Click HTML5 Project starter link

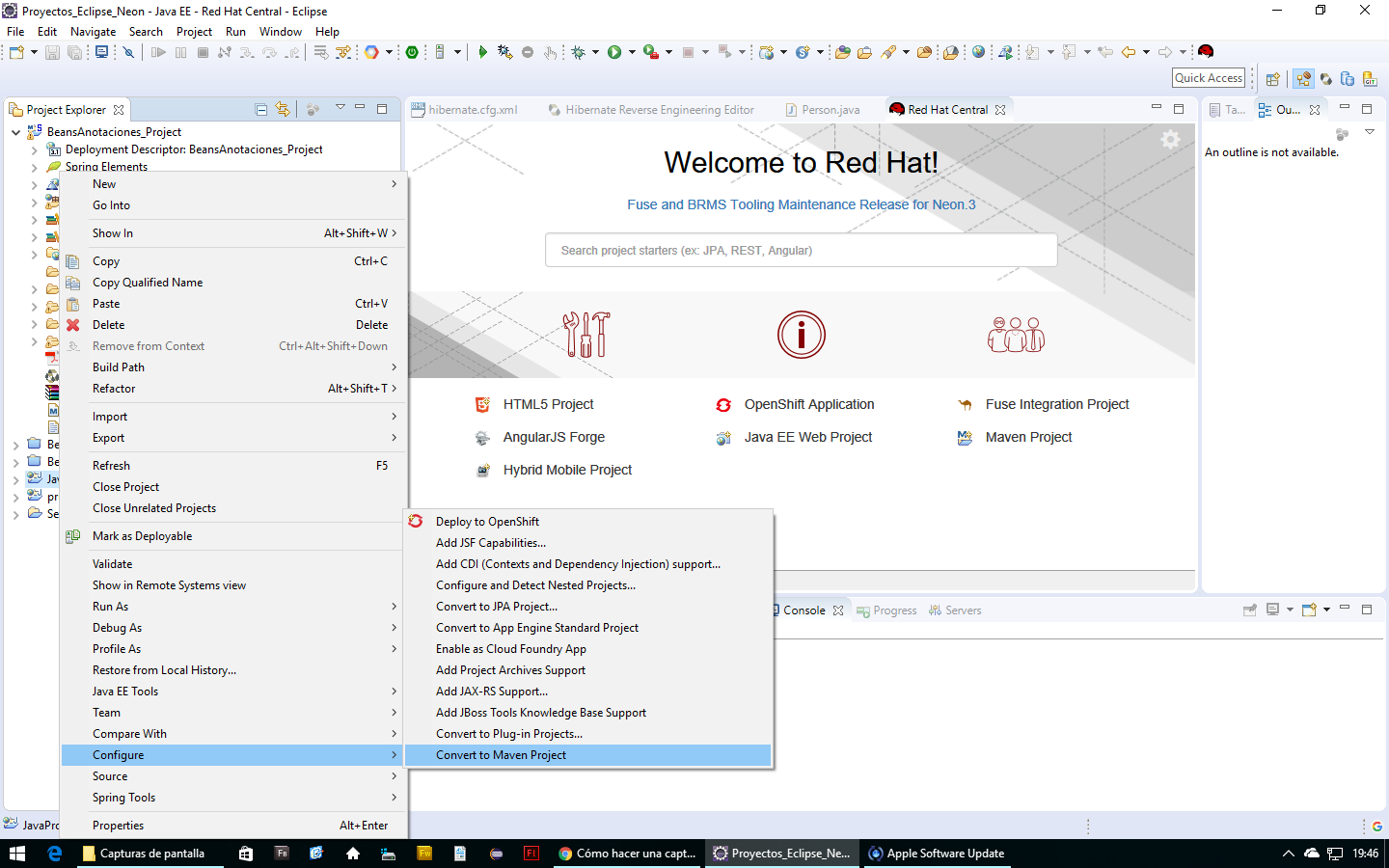pos(548,404)
